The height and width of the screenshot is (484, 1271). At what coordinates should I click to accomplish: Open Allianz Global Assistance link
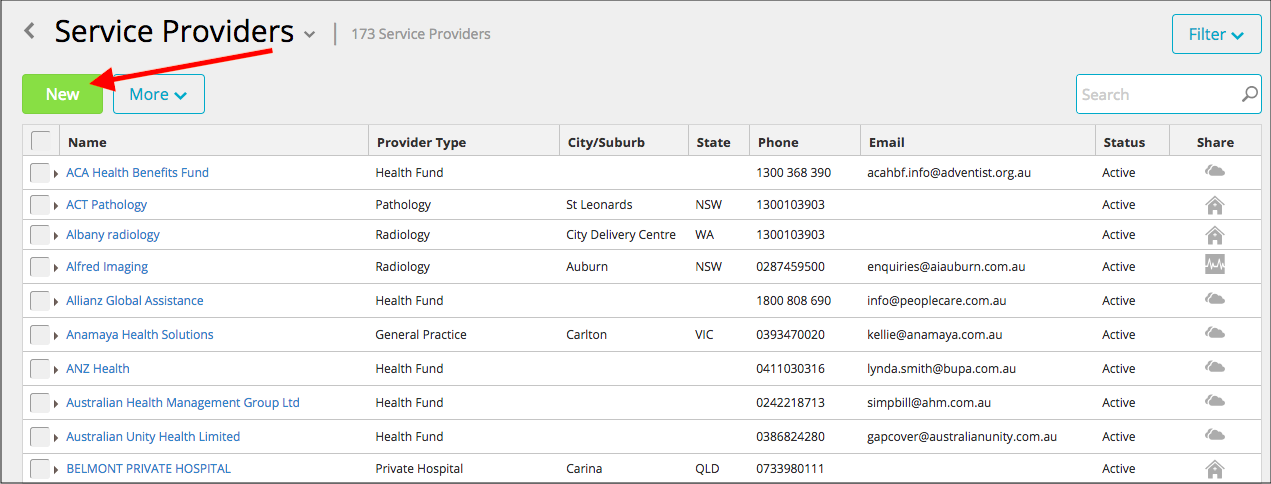click(x=135, y=301)
